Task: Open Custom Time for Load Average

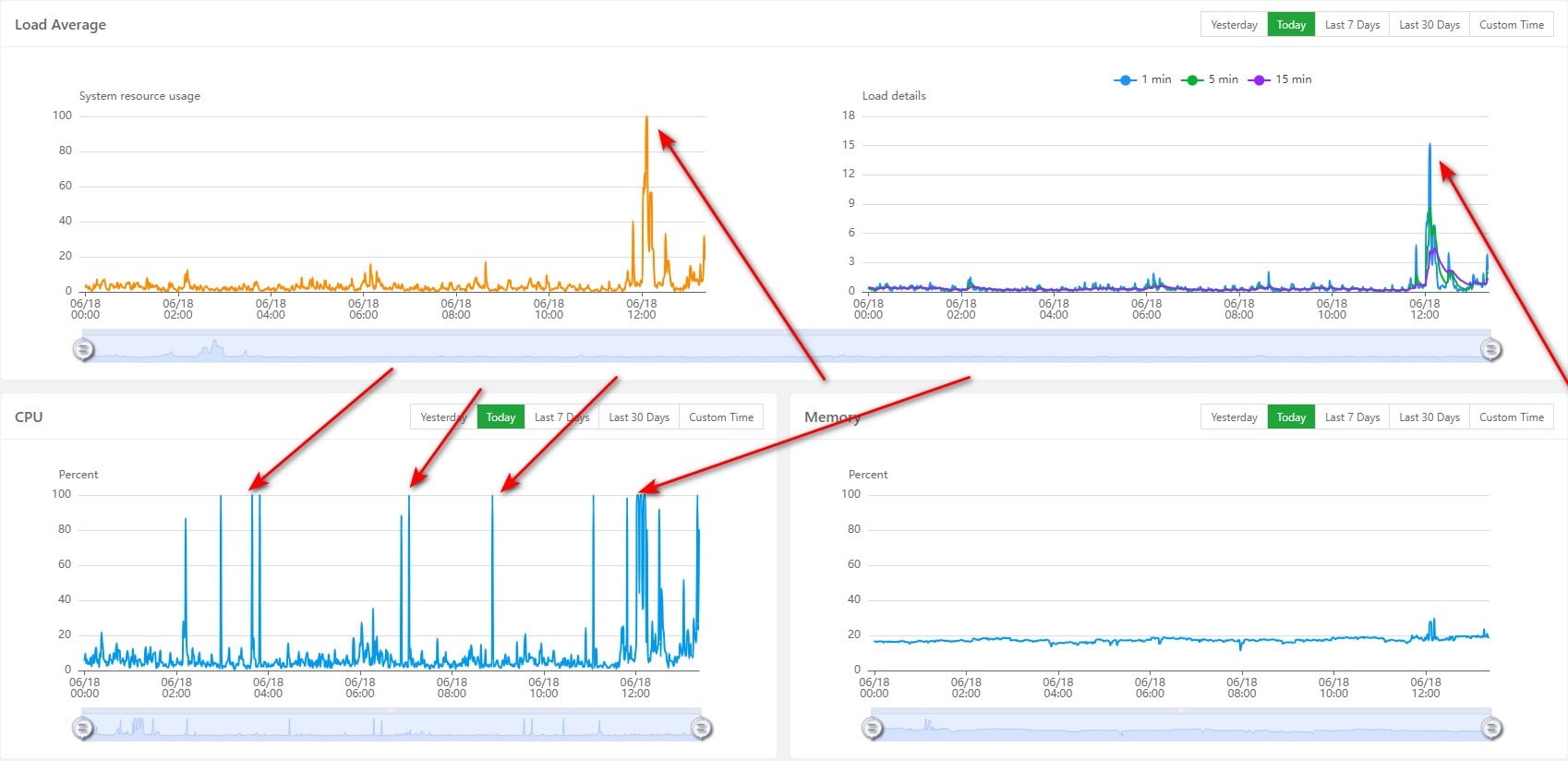Action: click(1512, 25)
